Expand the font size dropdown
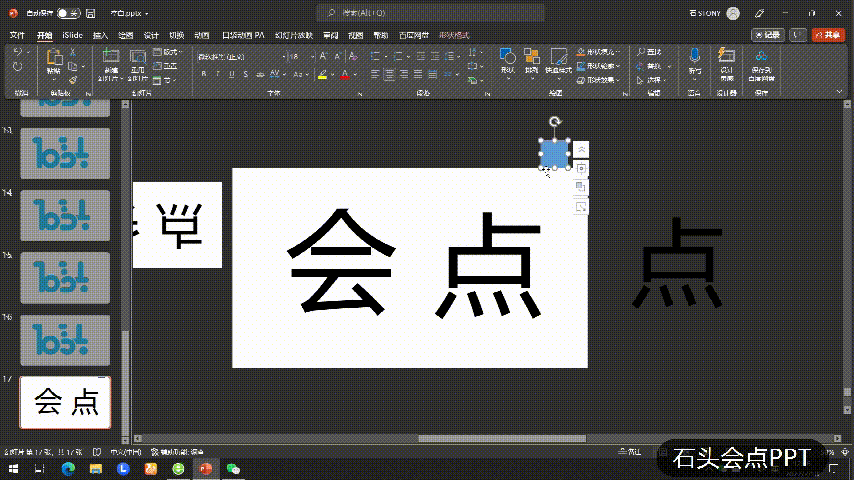 point(311,57)
